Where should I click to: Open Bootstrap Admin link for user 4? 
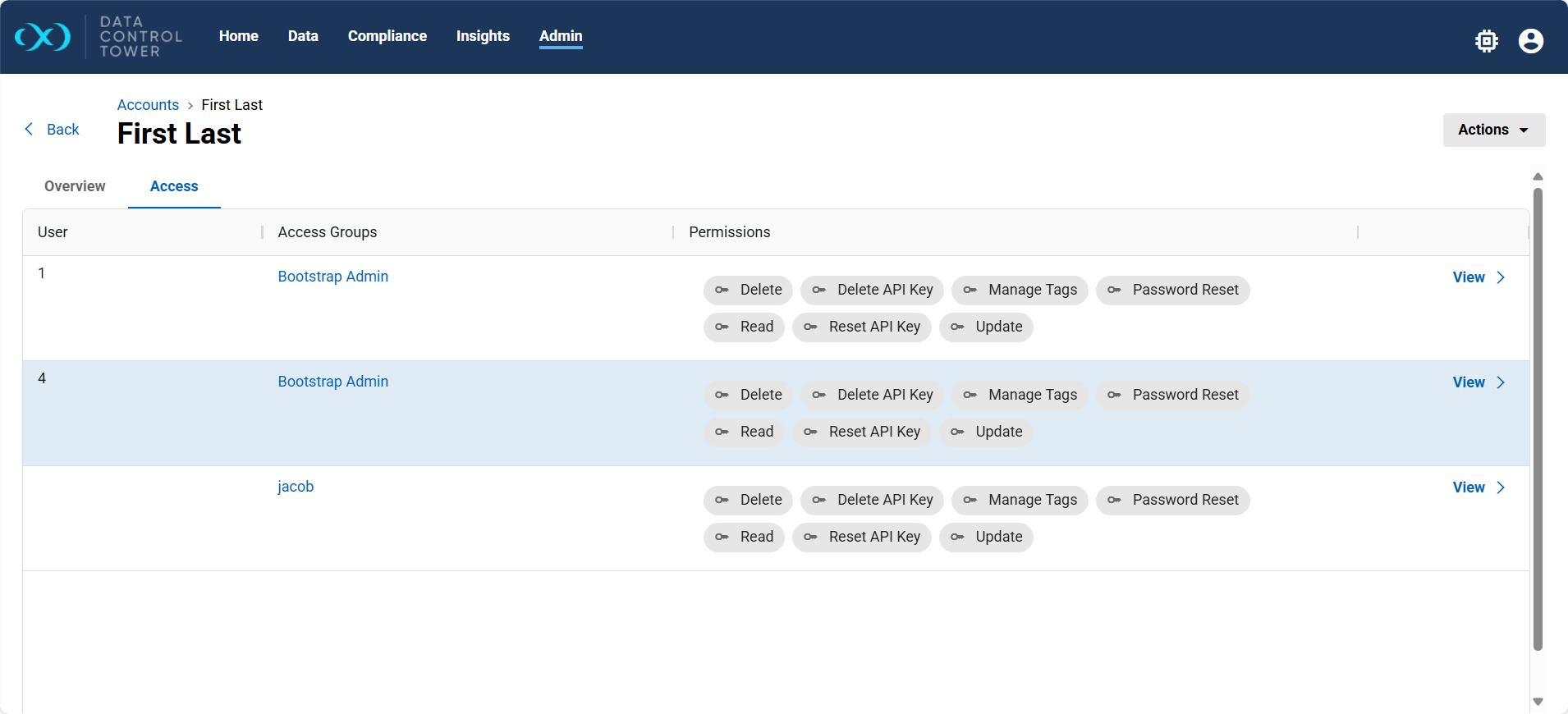coord(332,382)
